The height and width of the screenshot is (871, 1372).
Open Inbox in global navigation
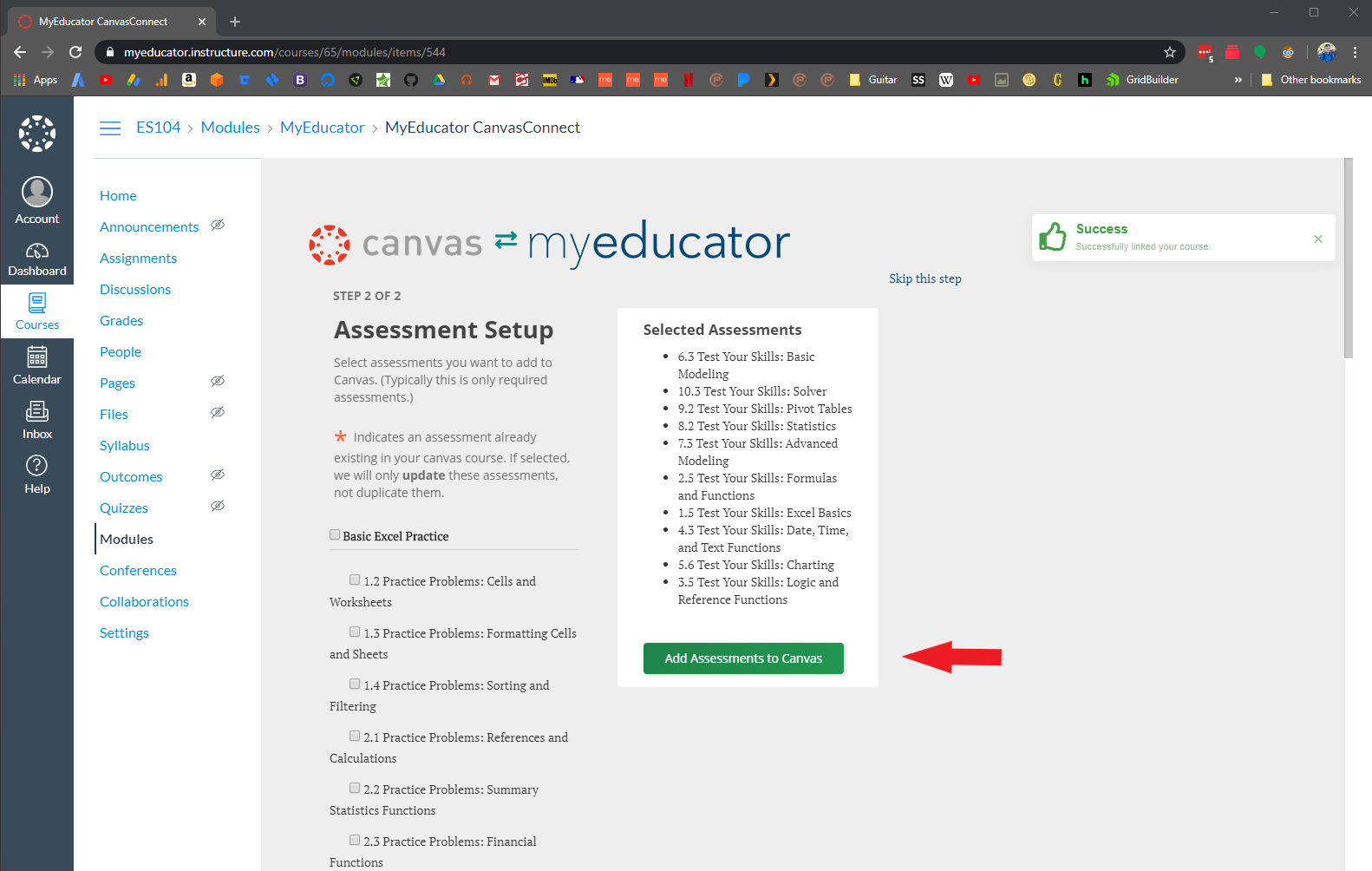[37, 420]
